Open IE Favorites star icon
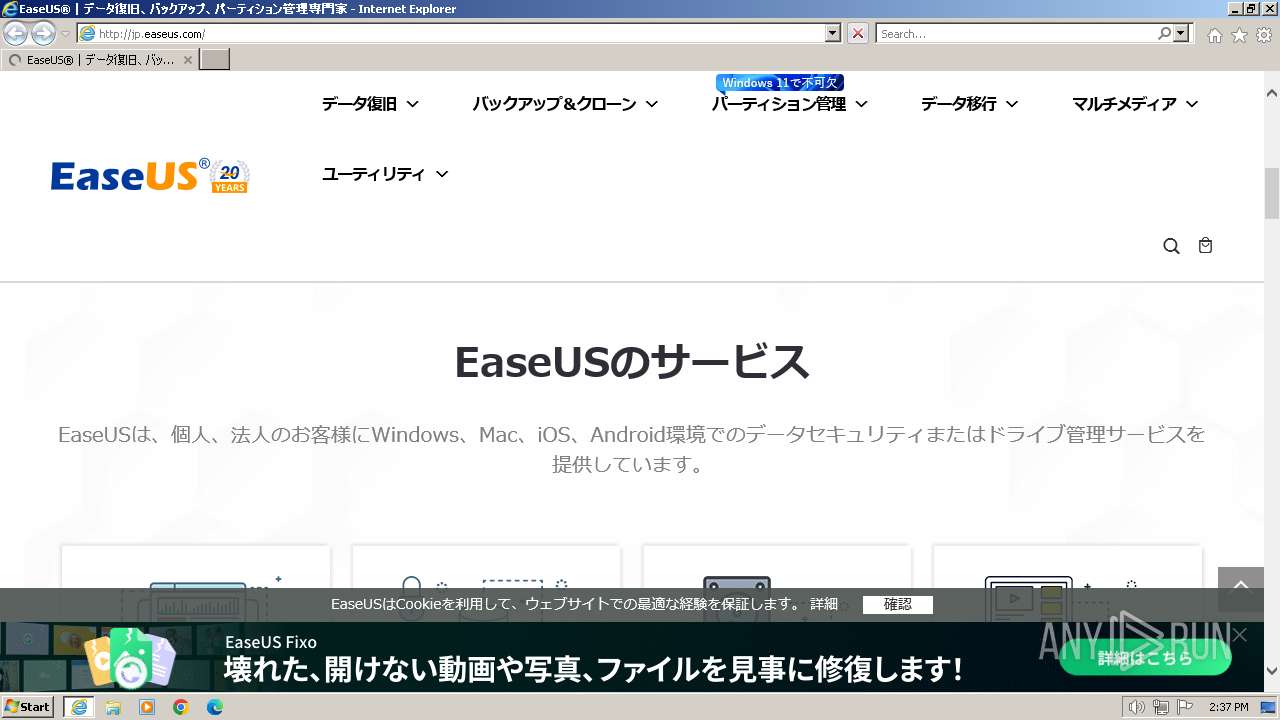 tap(1239, 35)
